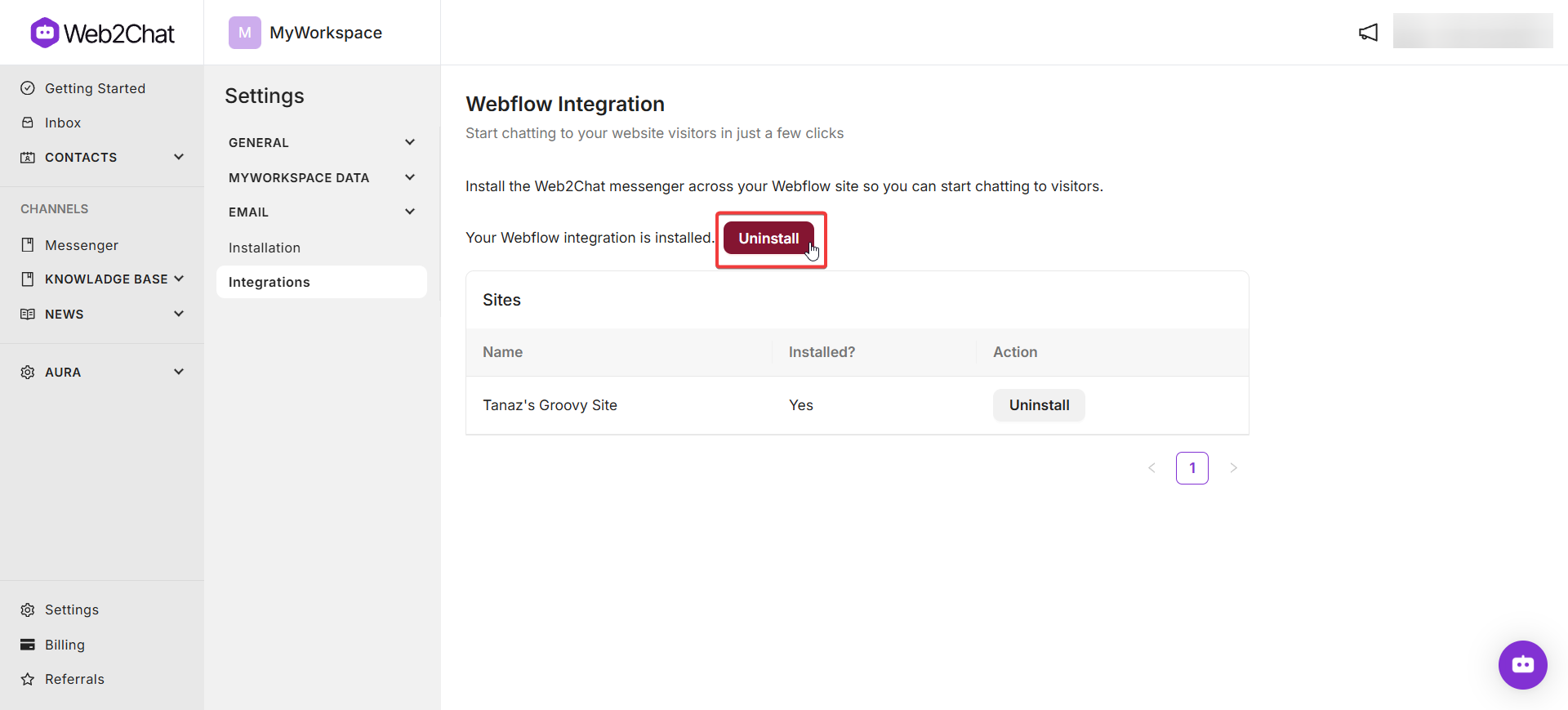
Task: Open Messenger channel settings
Action: [82, 245]
